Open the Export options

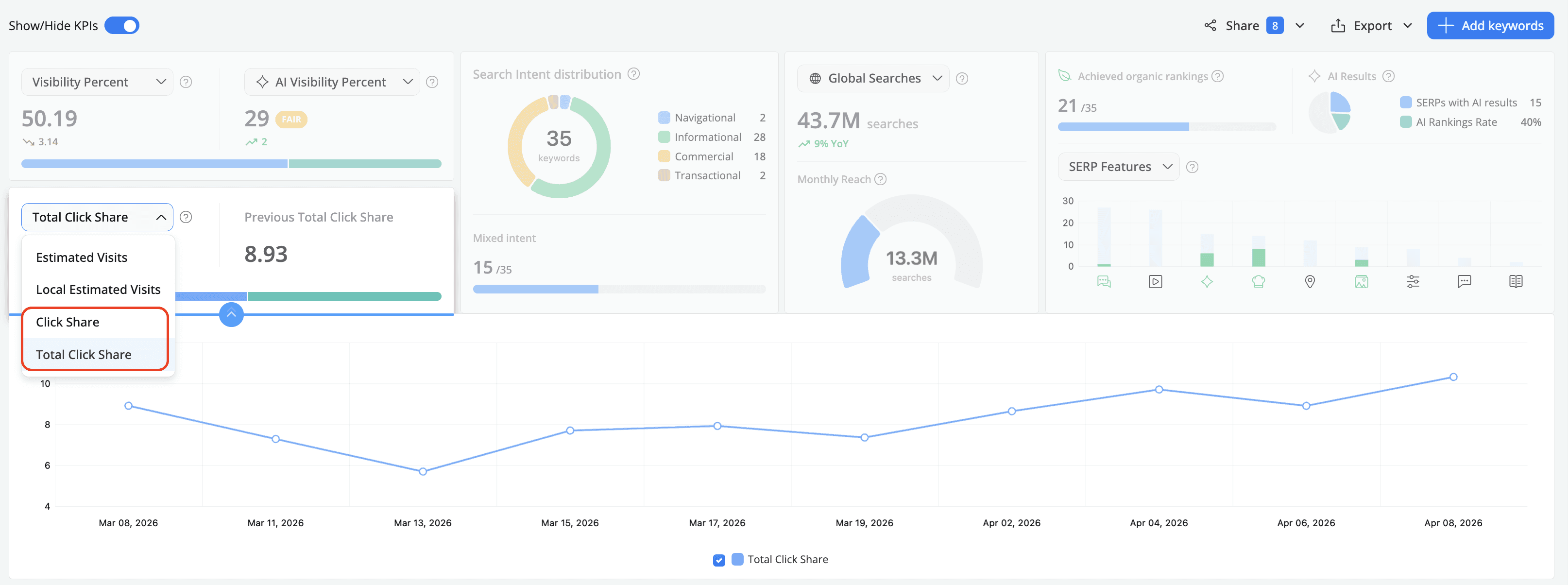tap(1371, 25)
